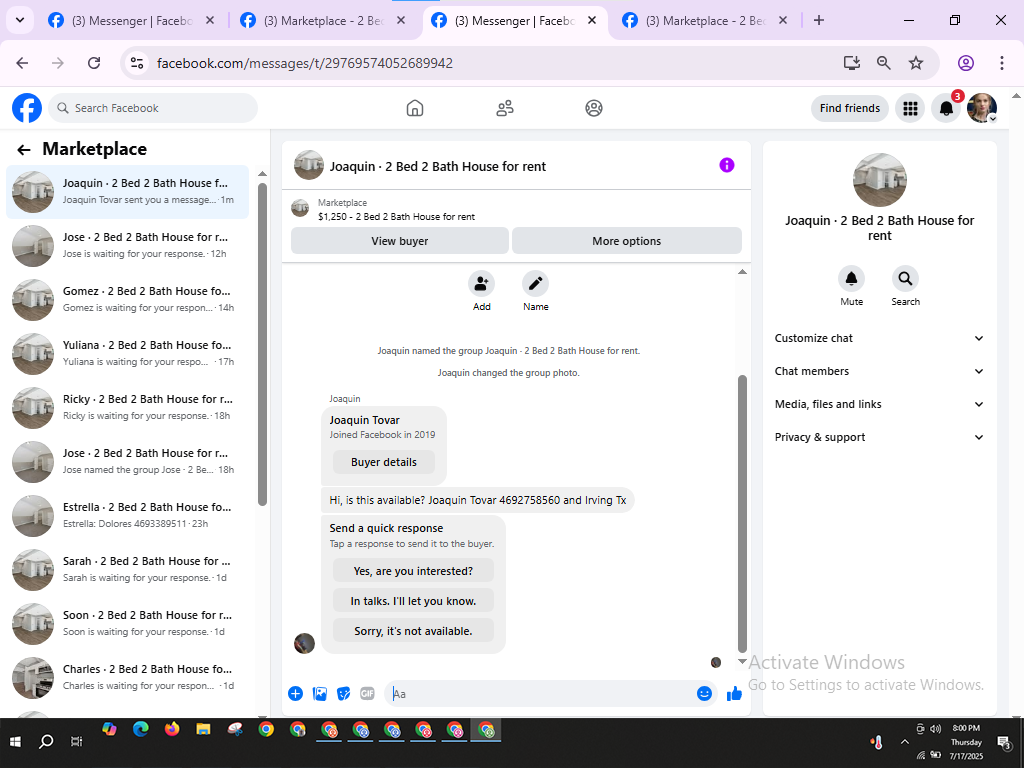Attach a photo file in composer
This screenshot has height=768, width=1024.
319,694
